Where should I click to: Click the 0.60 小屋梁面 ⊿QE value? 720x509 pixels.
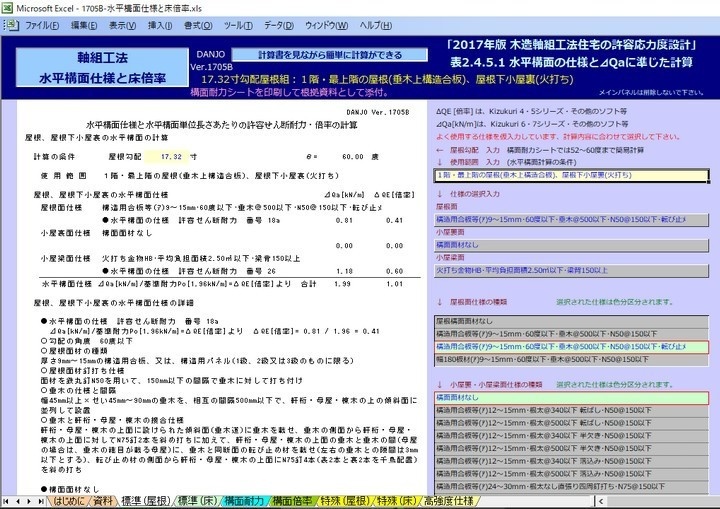click(394, 271)
